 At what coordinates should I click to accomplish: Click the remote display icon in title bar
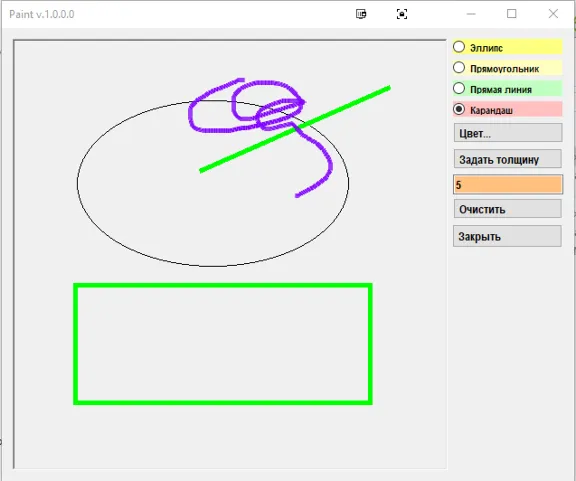click(x=361, y=14)
